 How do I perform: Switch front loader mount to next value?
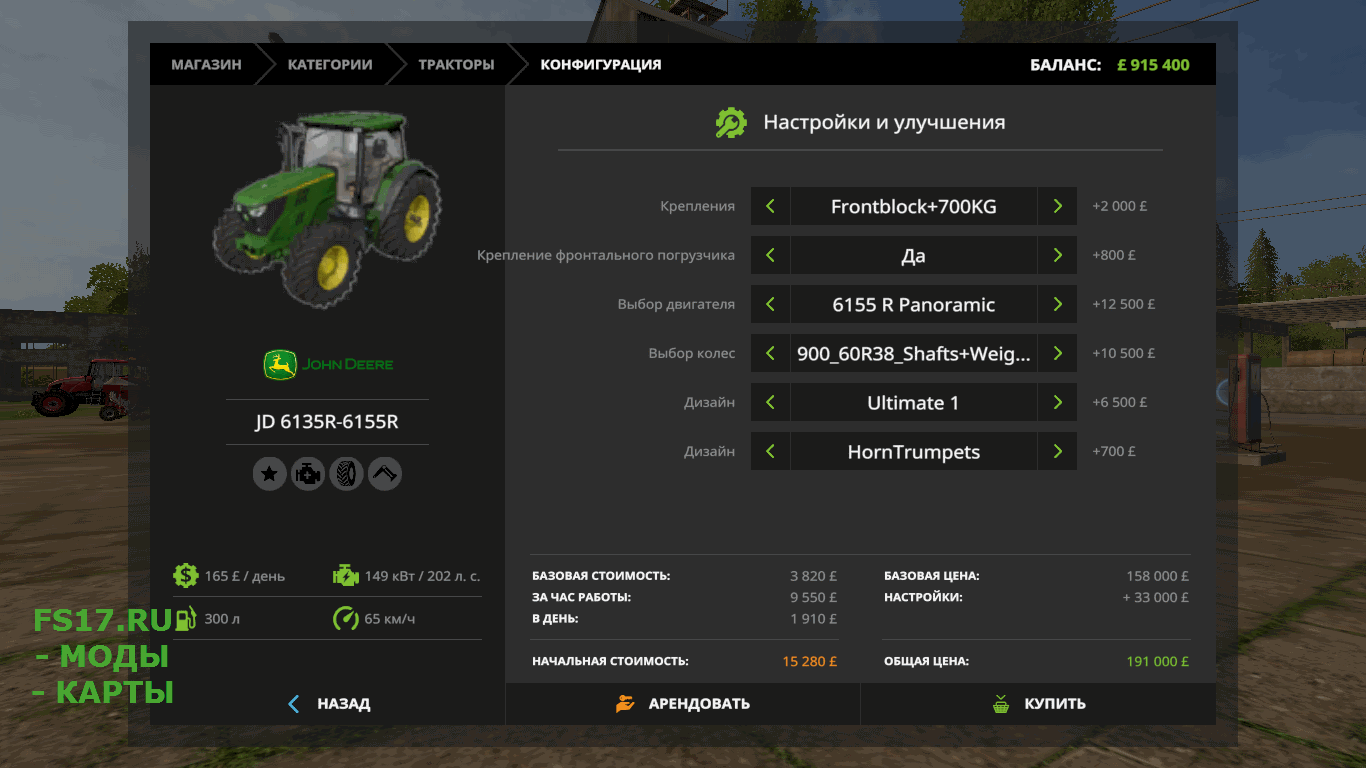point(1057,255)
